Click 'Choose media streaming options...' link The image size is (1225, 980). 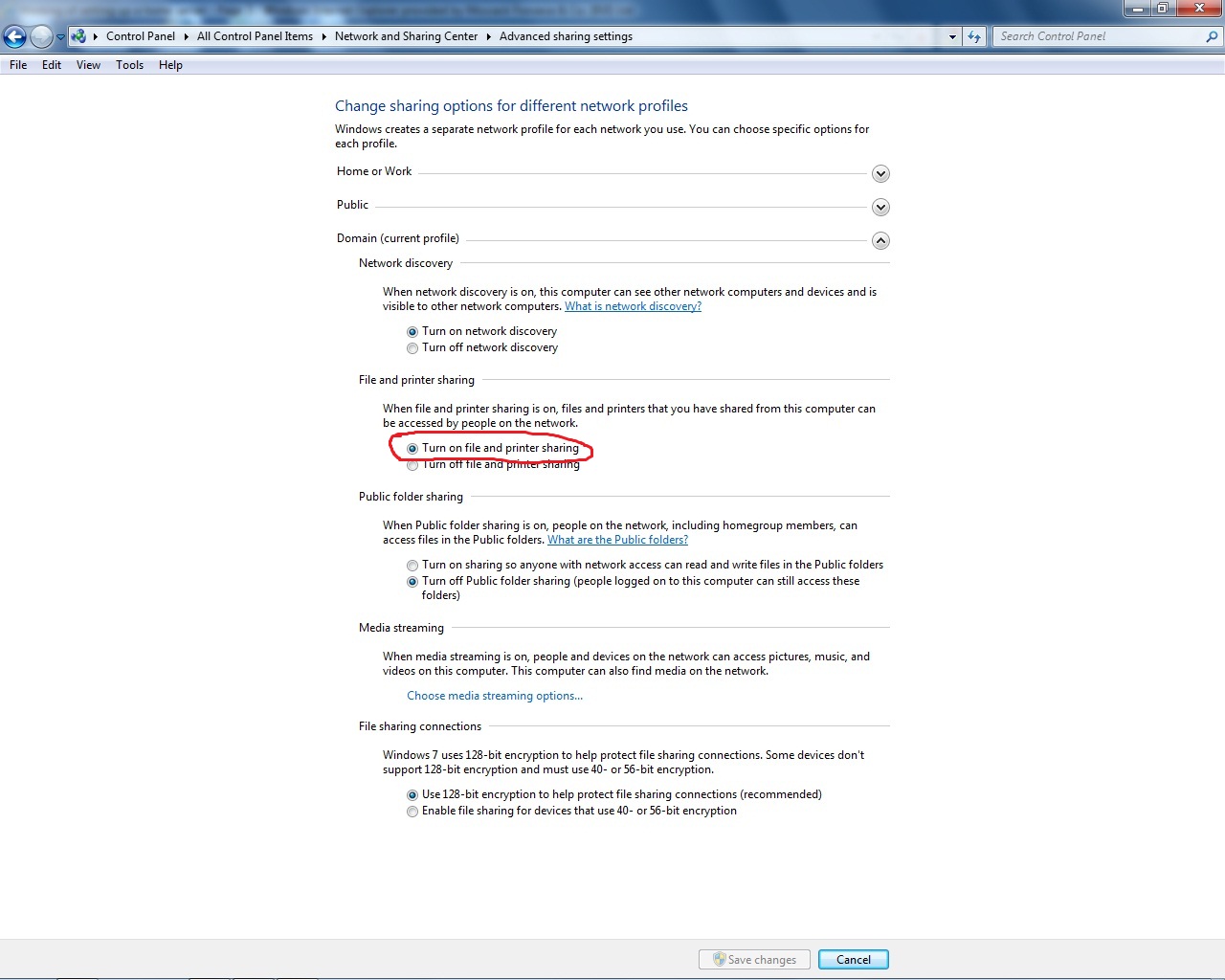[495, 696]
